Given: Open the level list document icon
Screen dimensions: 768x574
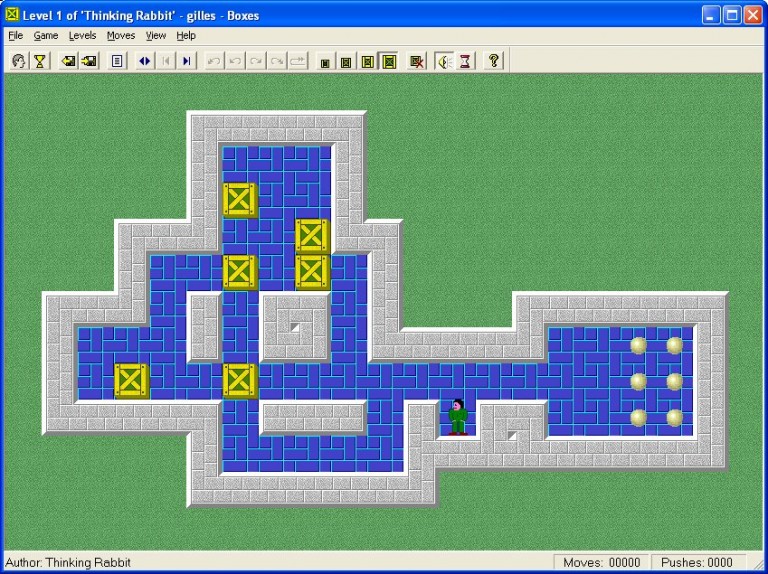Looking at the screenshot, I should click(117, 61).
